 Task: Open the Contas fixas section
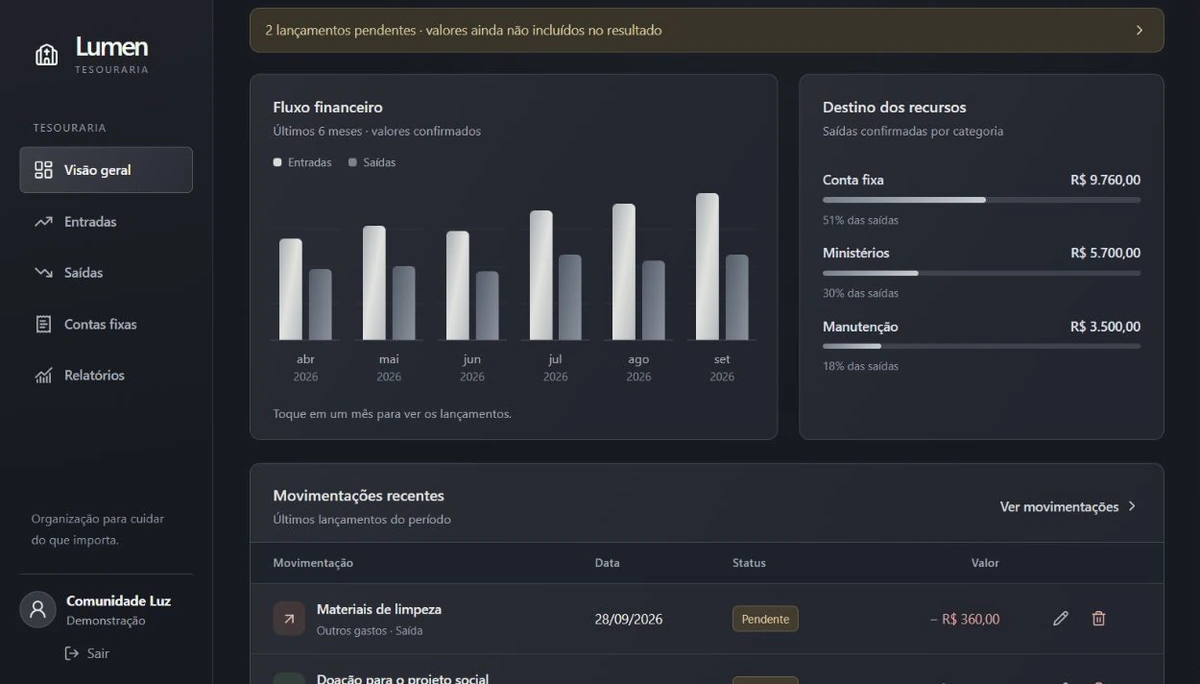click(x=106, y=324)
